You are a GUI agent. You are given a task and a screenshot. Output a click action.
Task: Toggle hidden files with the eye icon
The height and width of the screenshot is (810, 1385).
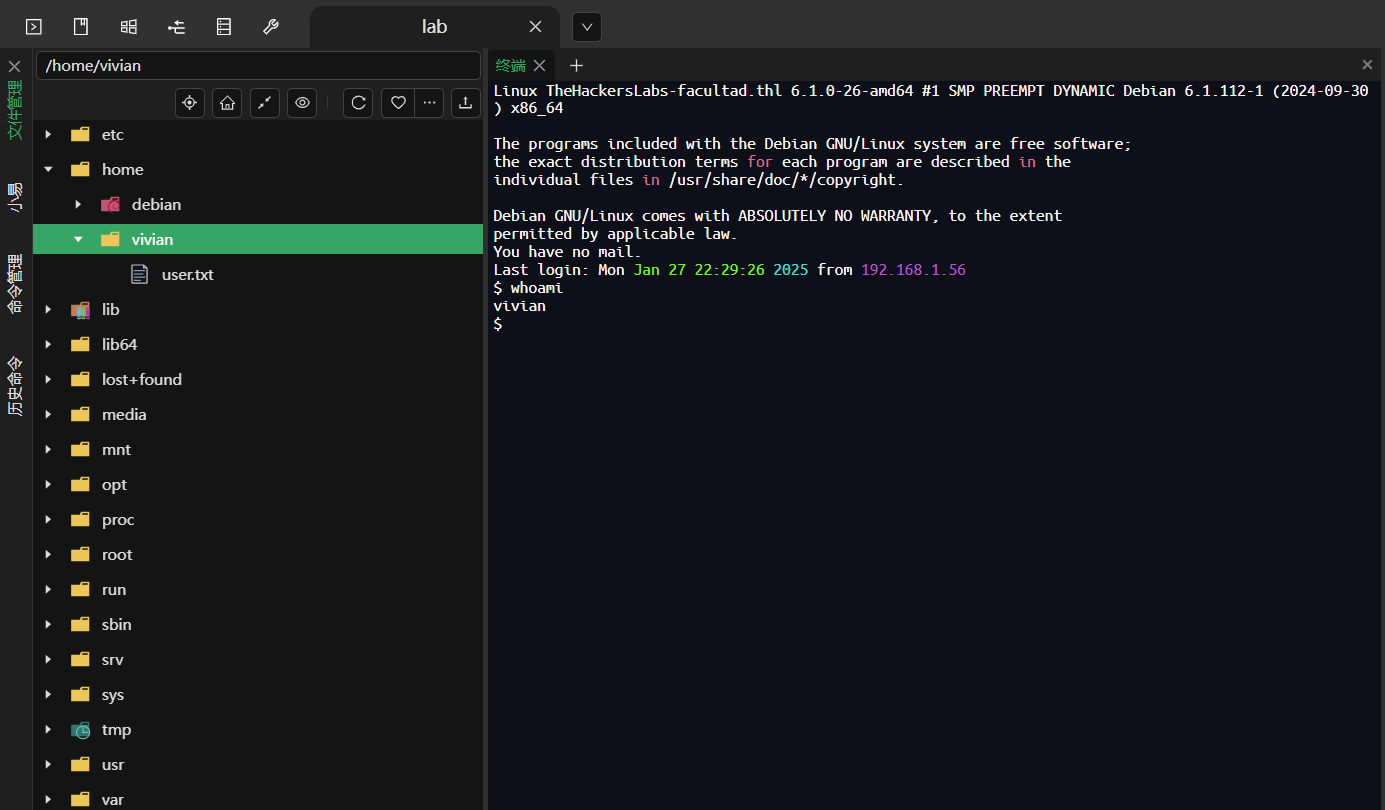coord(302,102)
